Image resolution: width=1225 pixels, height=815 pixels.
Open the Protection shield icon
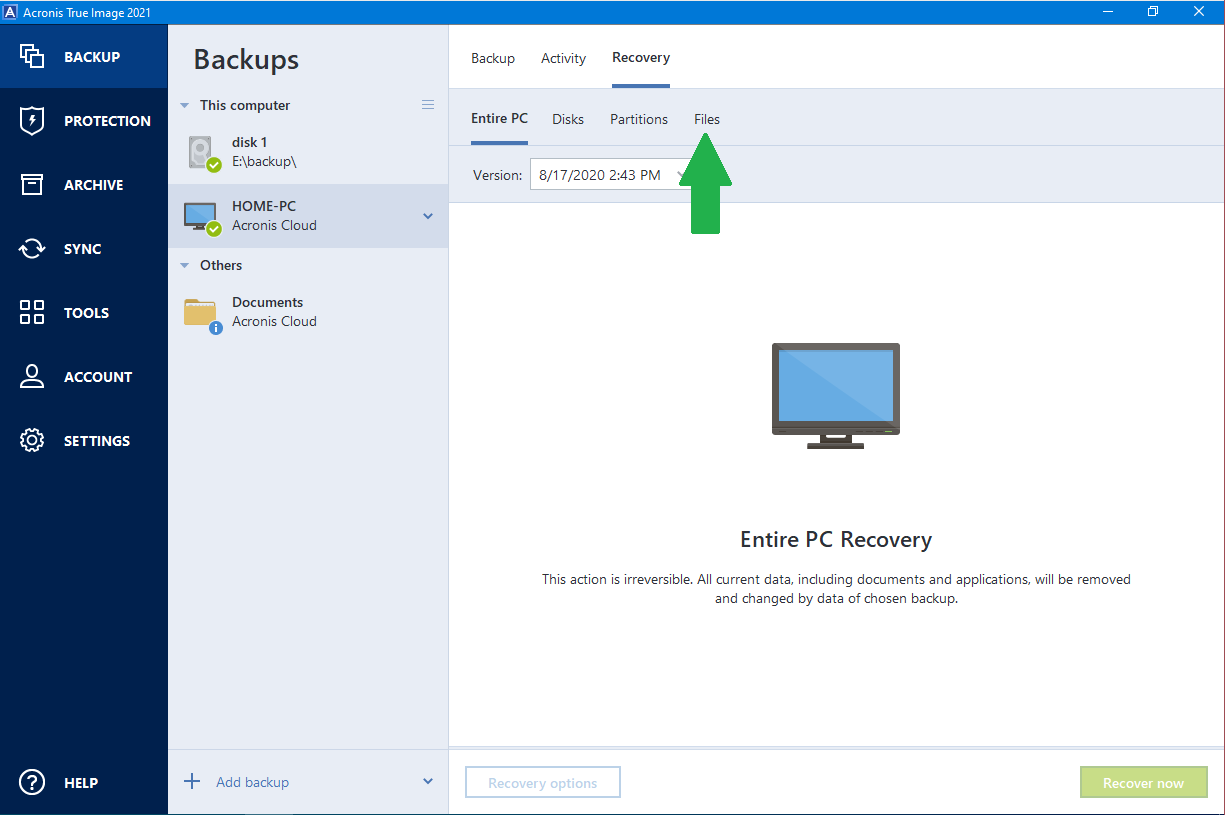[x=32, y=121]
